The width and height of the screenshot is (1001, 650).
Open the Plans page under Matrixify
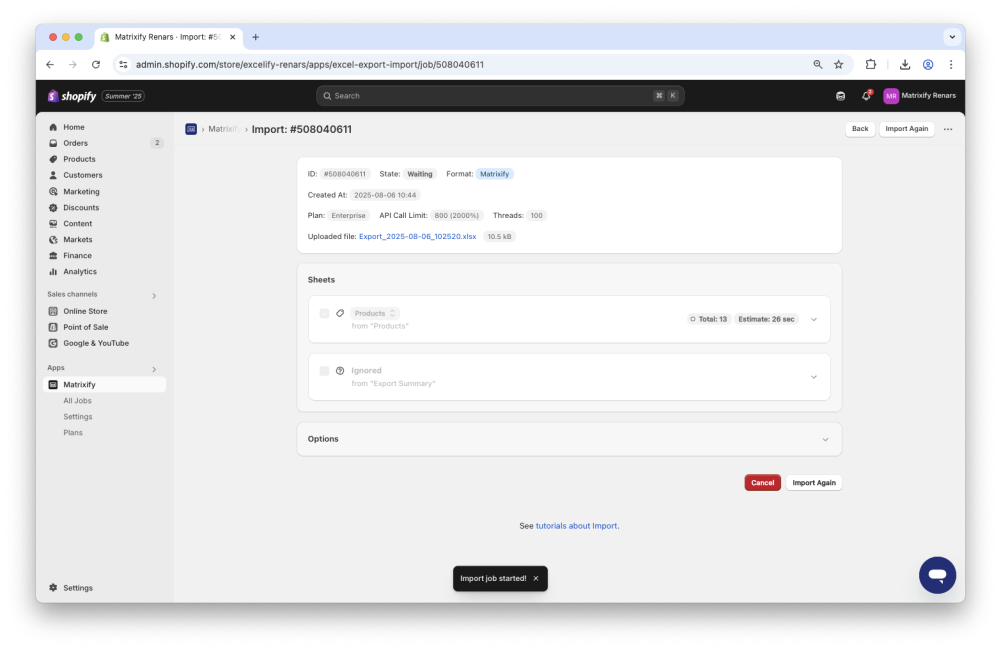pyautogui.click(x=73, y=432)
